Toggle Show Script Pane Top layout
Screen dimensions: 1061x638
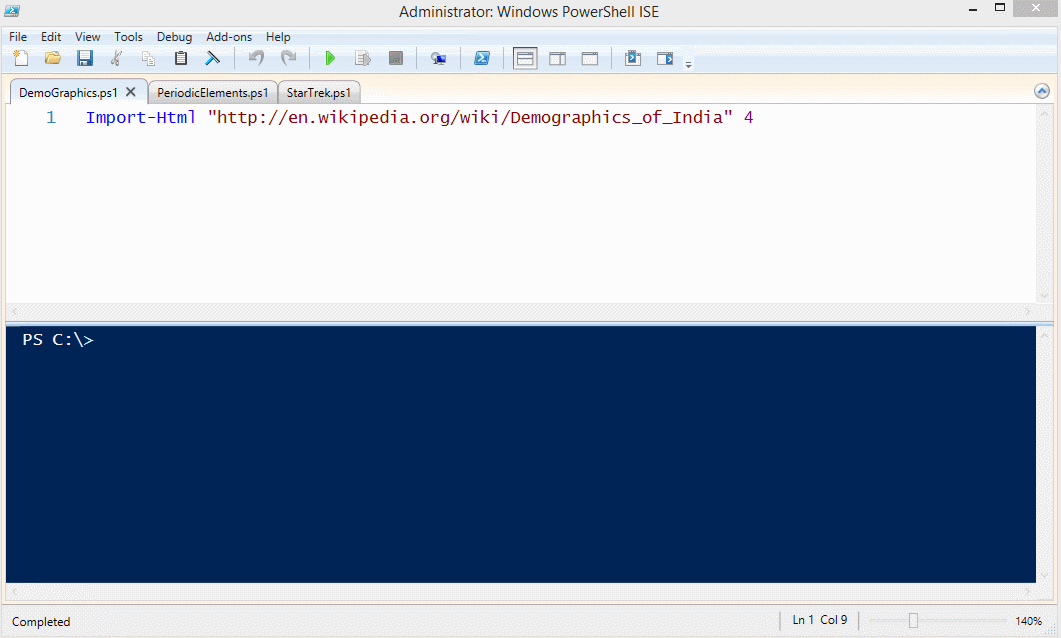tap(525, 59)
